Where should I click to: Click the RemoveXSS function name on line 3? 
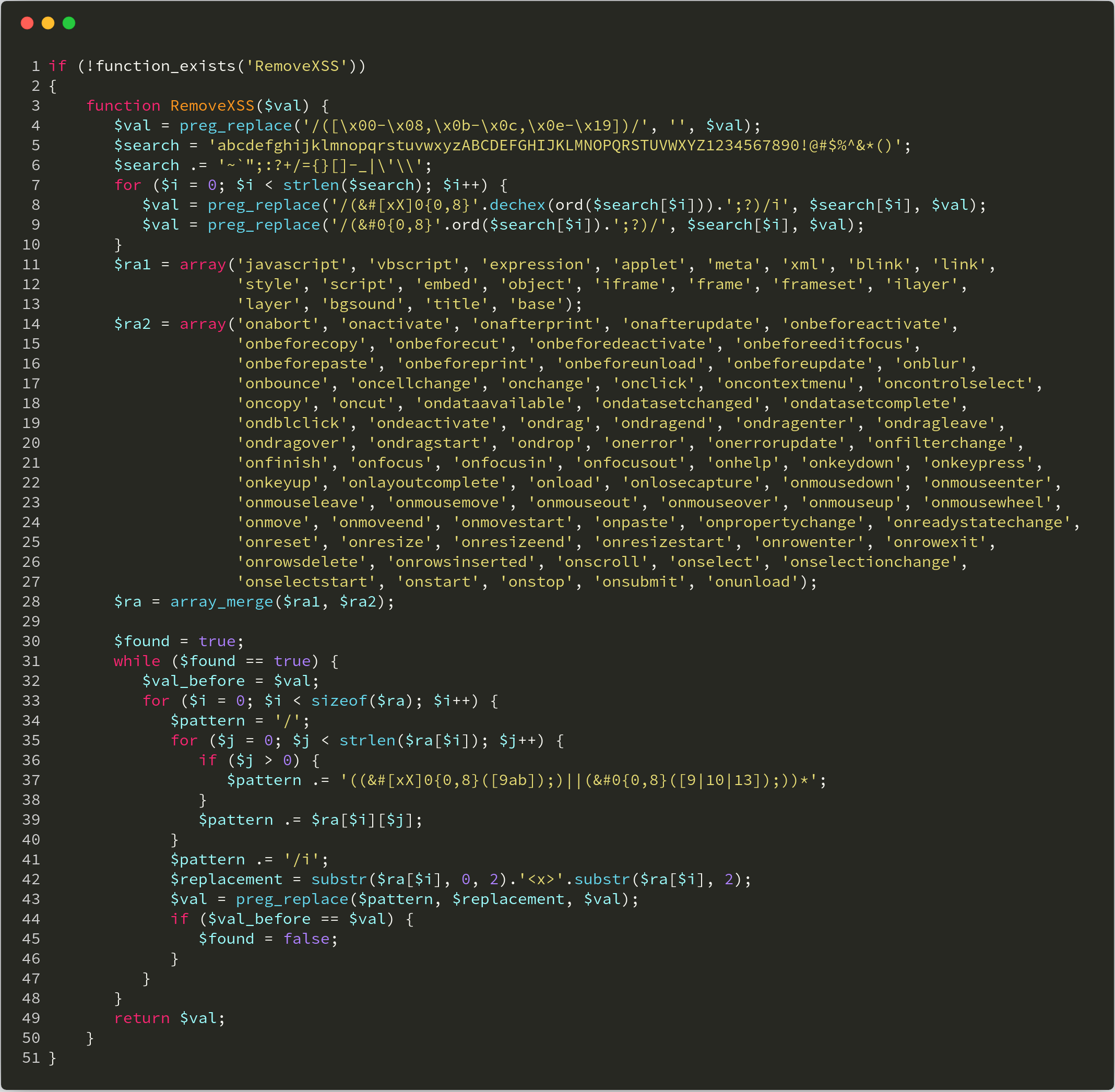211,106
